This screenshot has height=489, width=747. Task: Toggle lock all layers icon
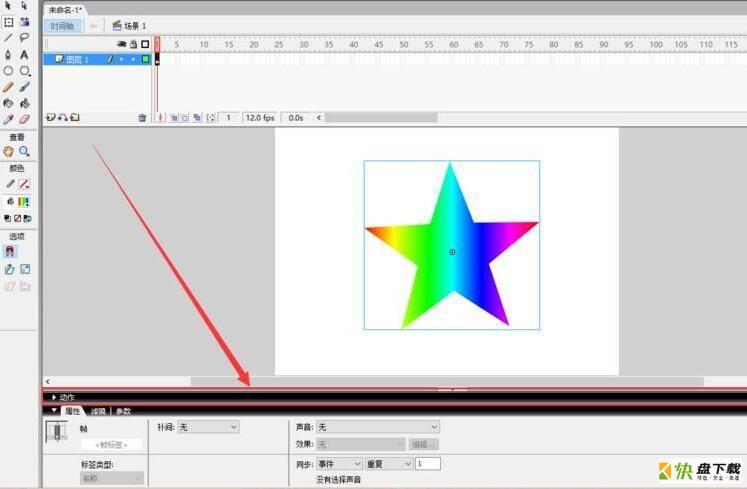coord(134,44)
